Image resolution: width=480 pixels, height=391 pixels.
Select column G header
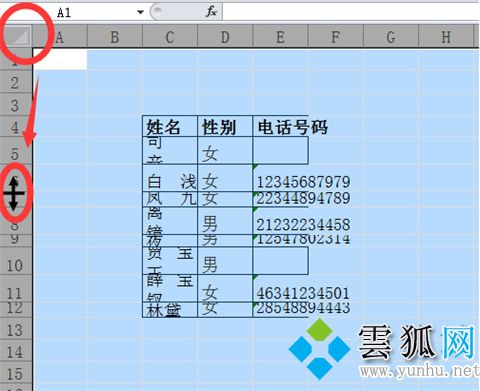pos(391,37)
